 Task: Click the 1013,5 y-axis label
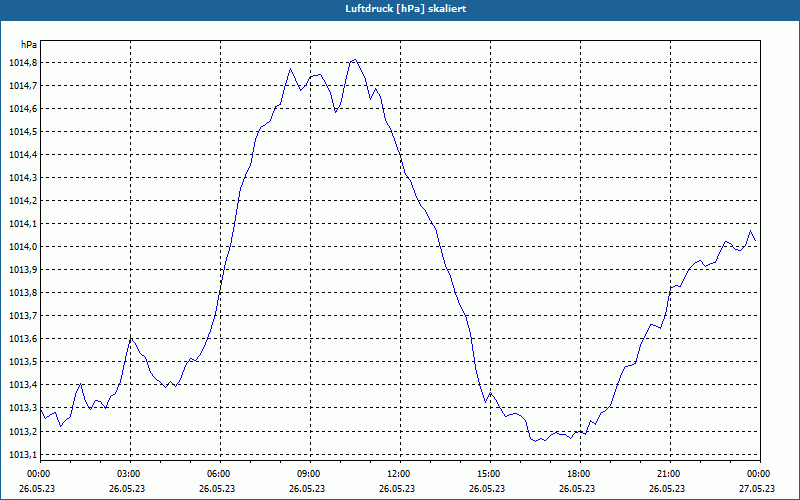coord(23,362)
